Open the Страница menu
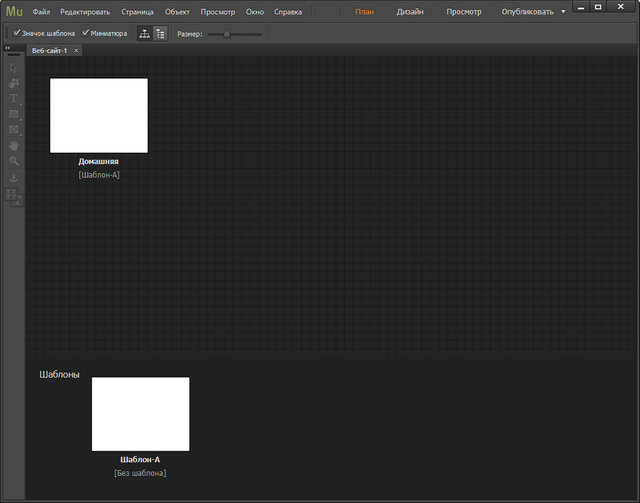Screen dimensions: 640x503 pyautogui.click(x=138, y=12)
